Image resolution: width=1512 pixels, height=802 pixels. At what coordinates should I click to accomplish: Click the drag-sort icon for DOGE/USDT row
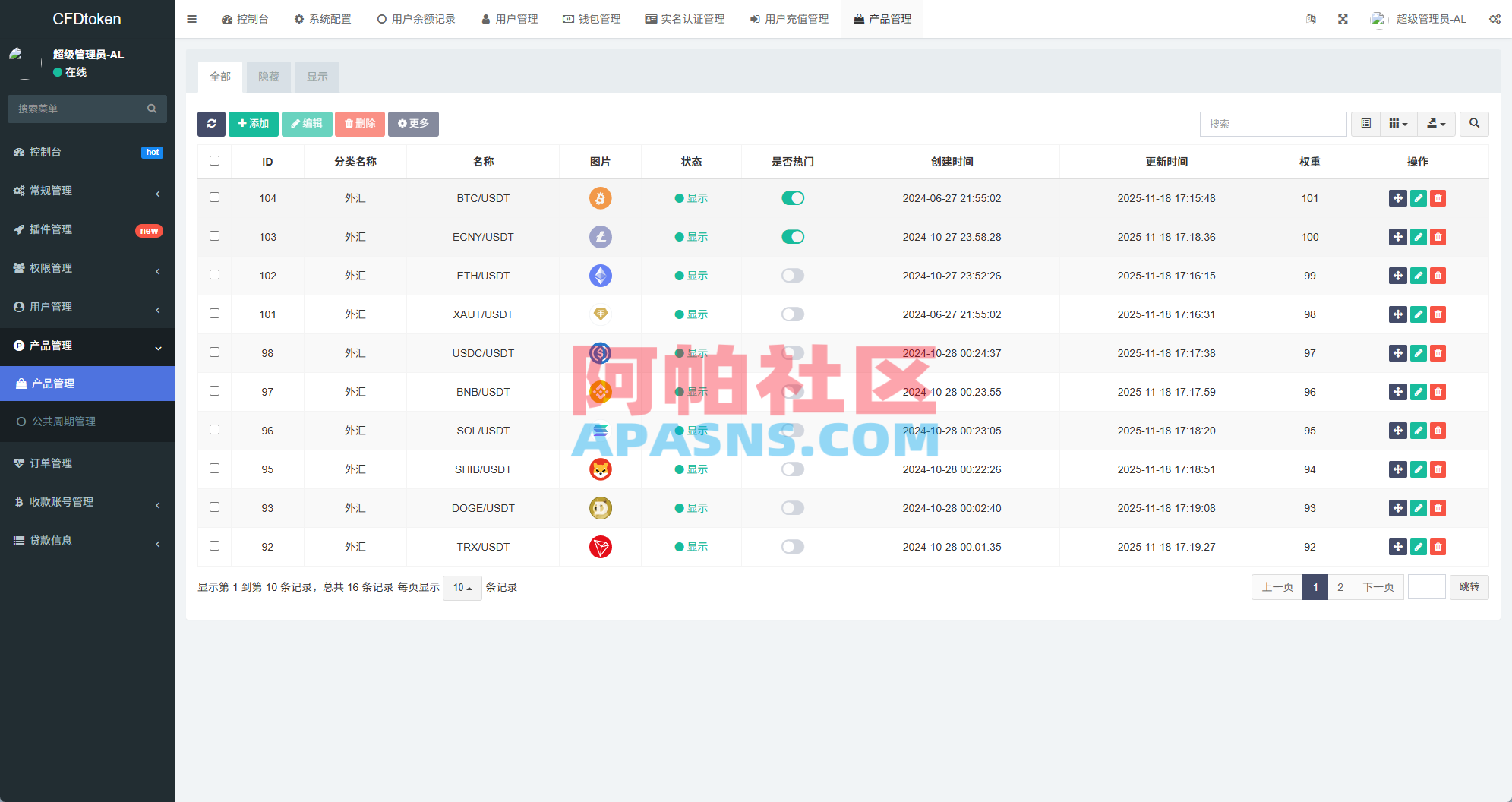coord(1397,508)
